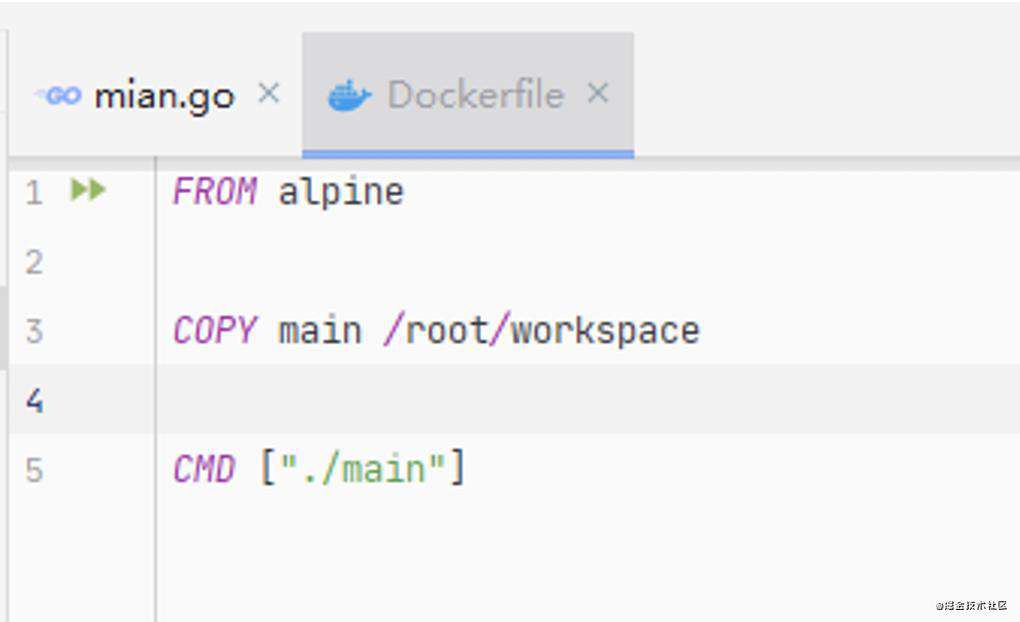Click line number 2 in gutter

point(34,262)
